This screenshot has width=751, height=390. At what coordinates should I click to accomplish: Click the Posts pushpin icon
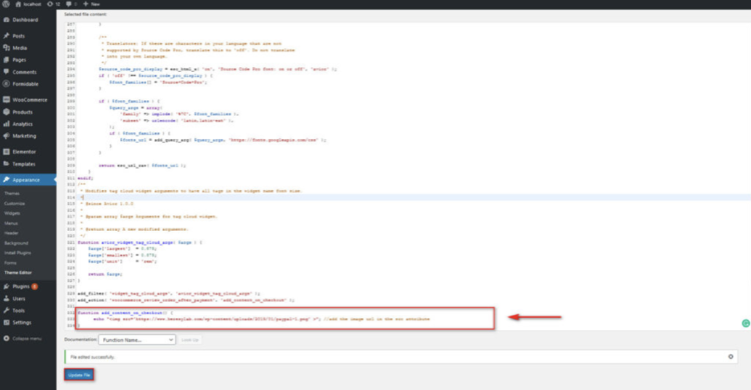6,36
